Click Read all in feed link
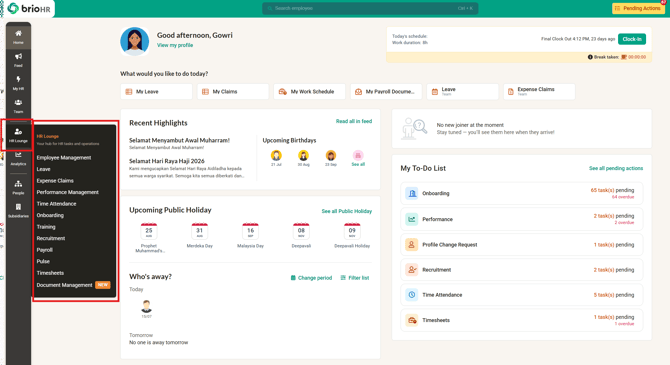Image resolution: width=670 pixels, height=365 pixels. [354, 121]
